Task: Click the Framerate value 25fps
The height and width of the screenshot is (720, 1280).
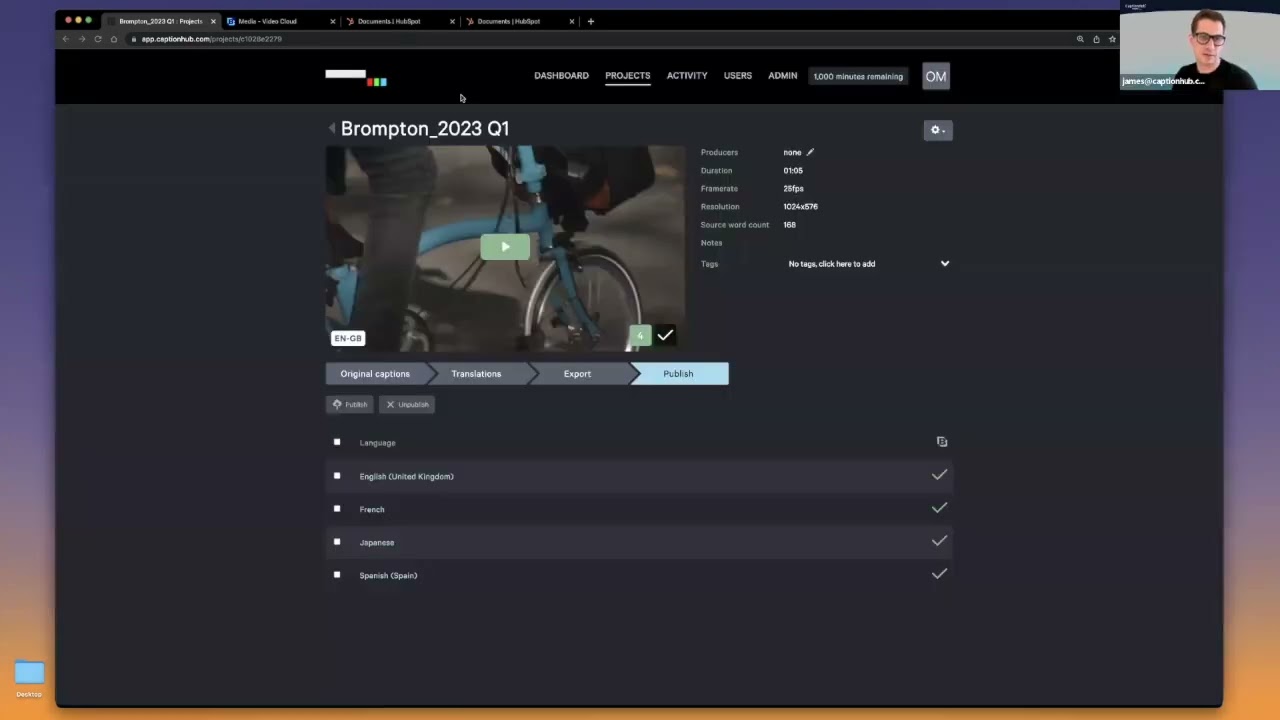Action: 793,188
